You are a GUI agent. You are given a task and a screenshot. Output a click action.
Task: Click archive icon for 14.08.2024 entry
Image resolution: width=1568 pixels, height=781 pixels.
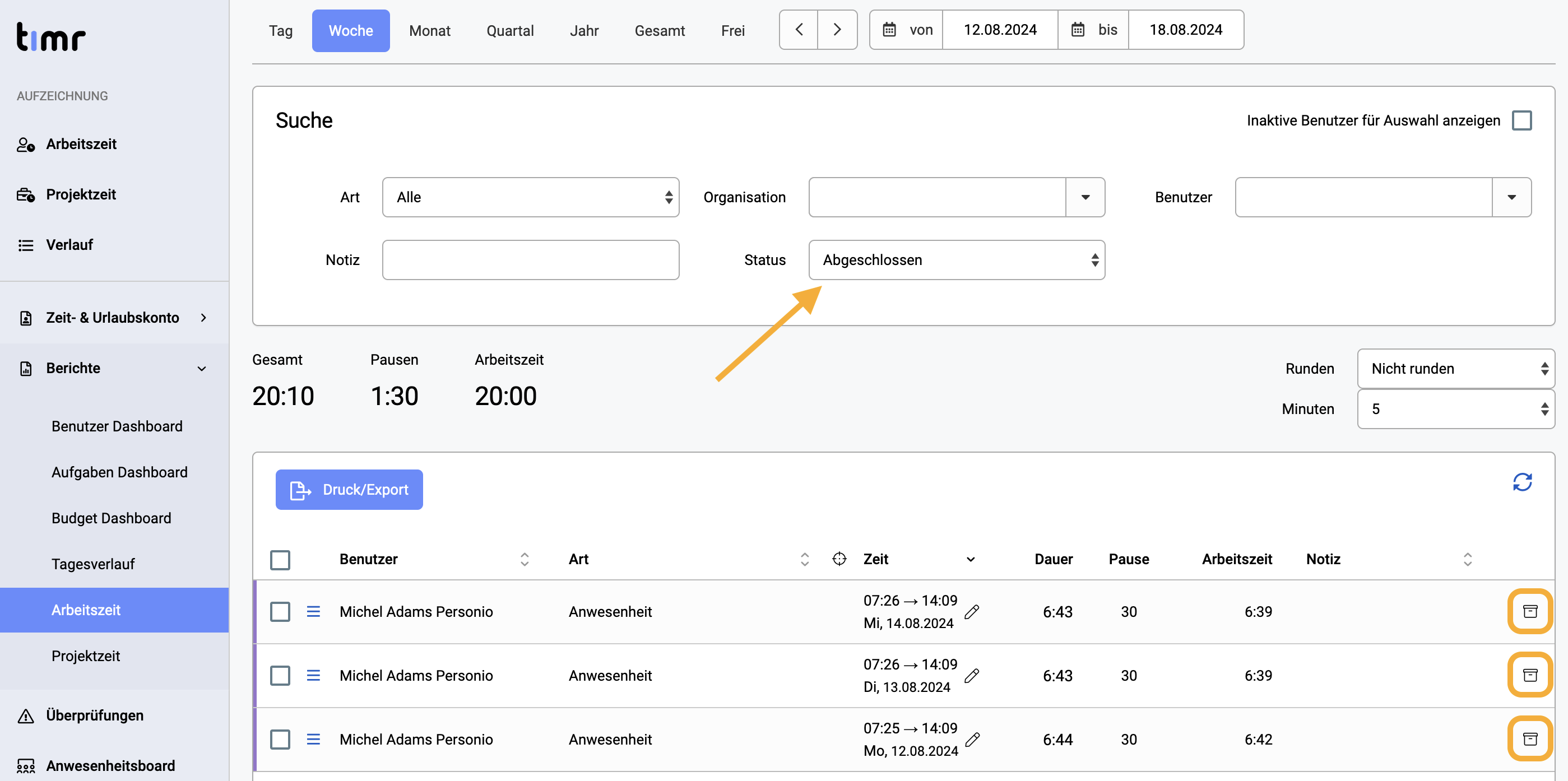[x=1530, y=611]
